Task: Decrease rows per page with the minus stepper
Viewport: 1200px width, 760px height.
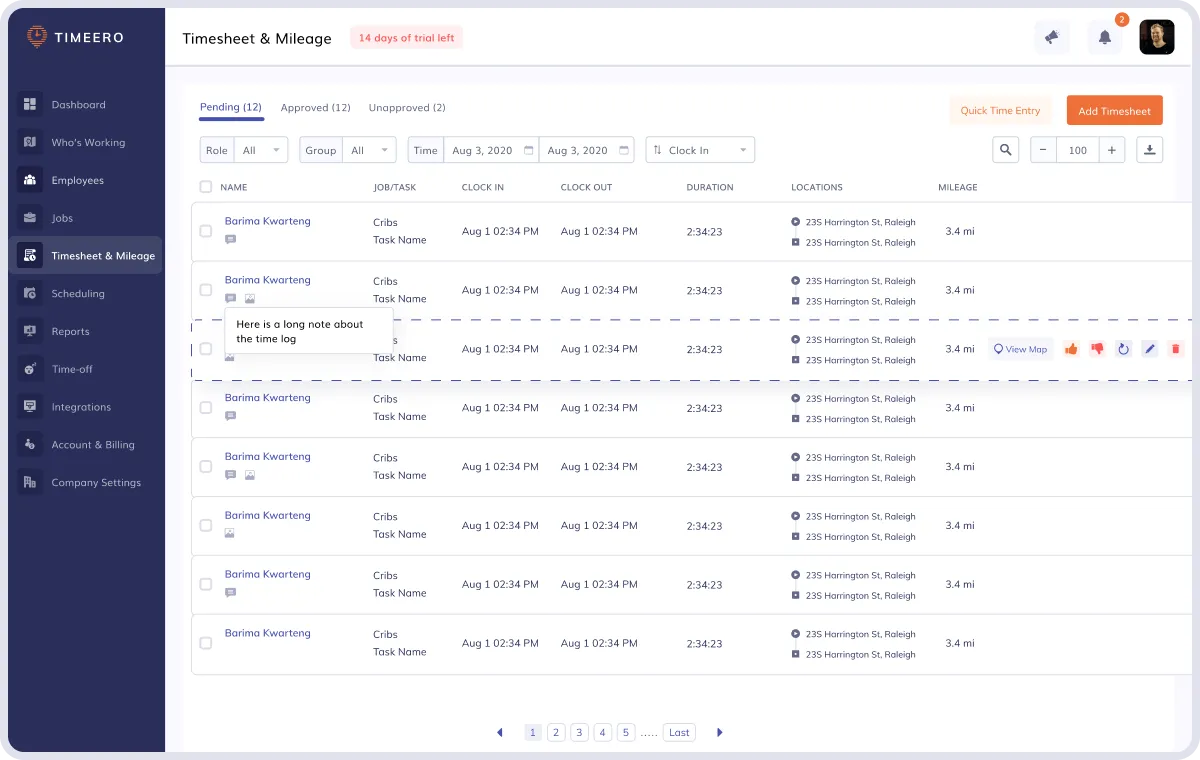Action: (x=1043, y=149)
